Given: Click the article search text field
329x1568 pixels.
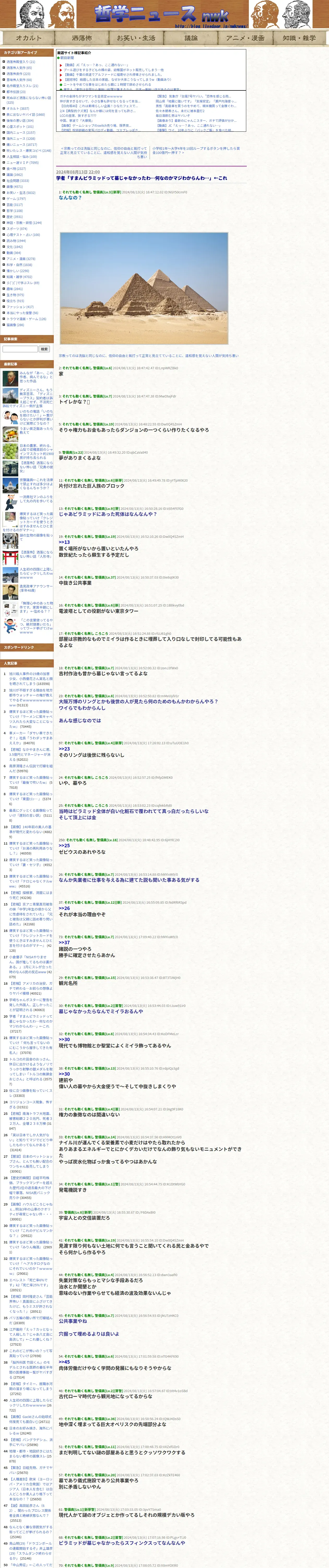Looking at the screenshot, I should [20, 349].
